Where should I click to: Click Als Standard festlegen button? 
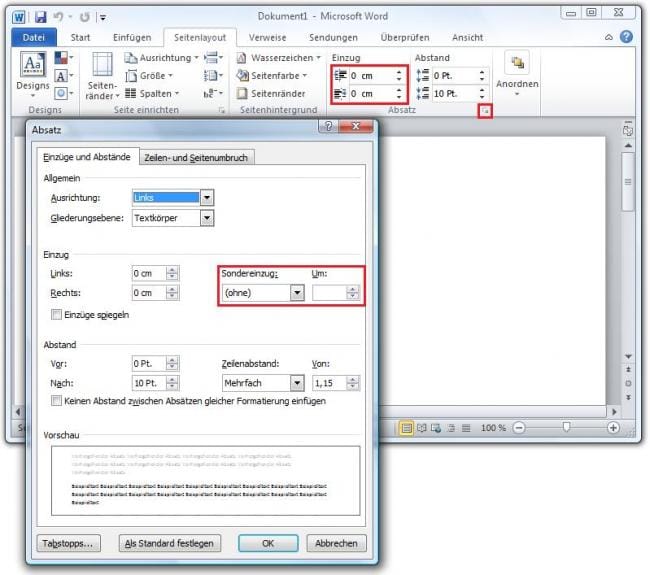(x=170, y=543)
